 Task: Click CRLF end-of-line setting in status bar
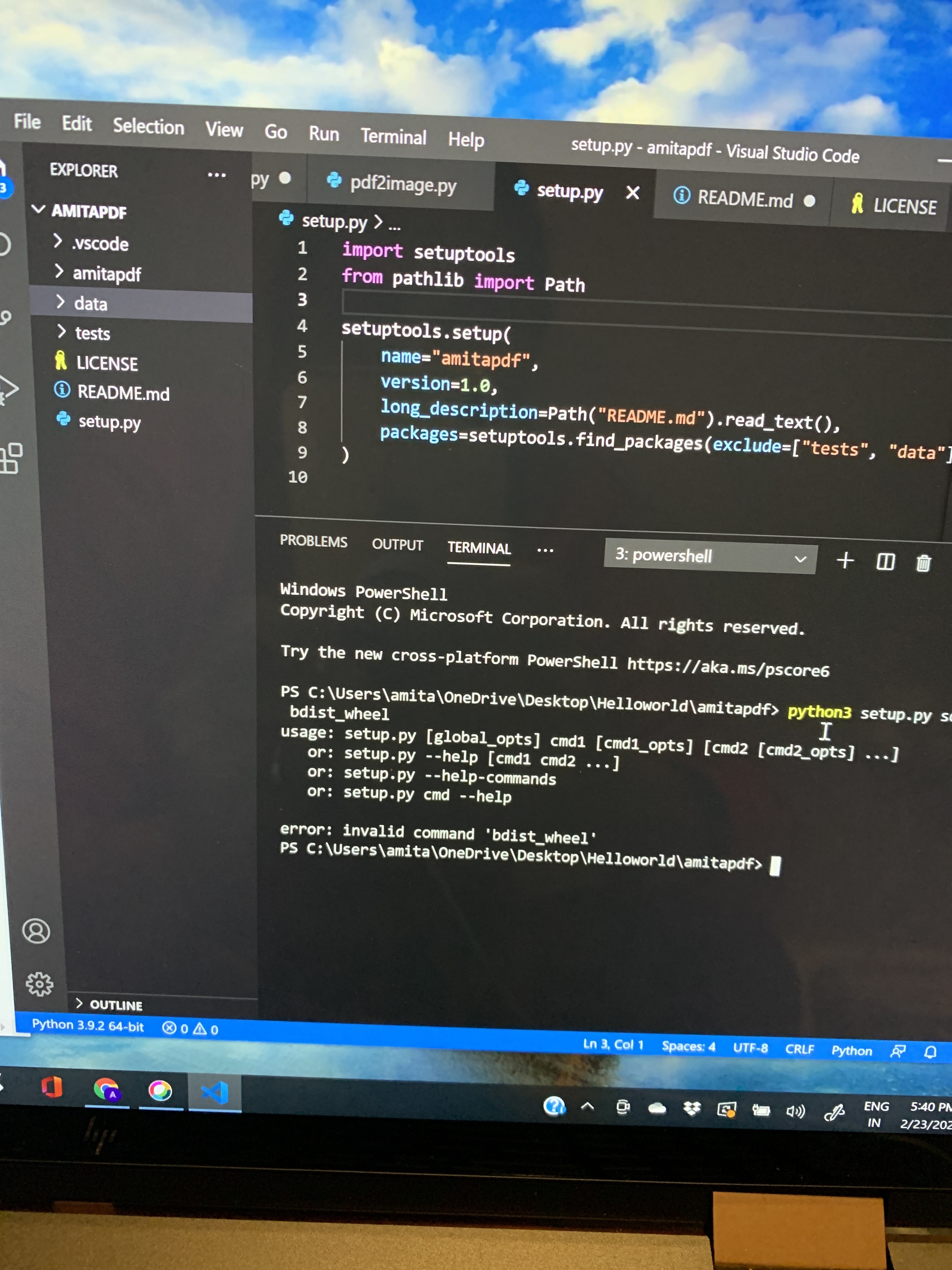(799, 1049)
